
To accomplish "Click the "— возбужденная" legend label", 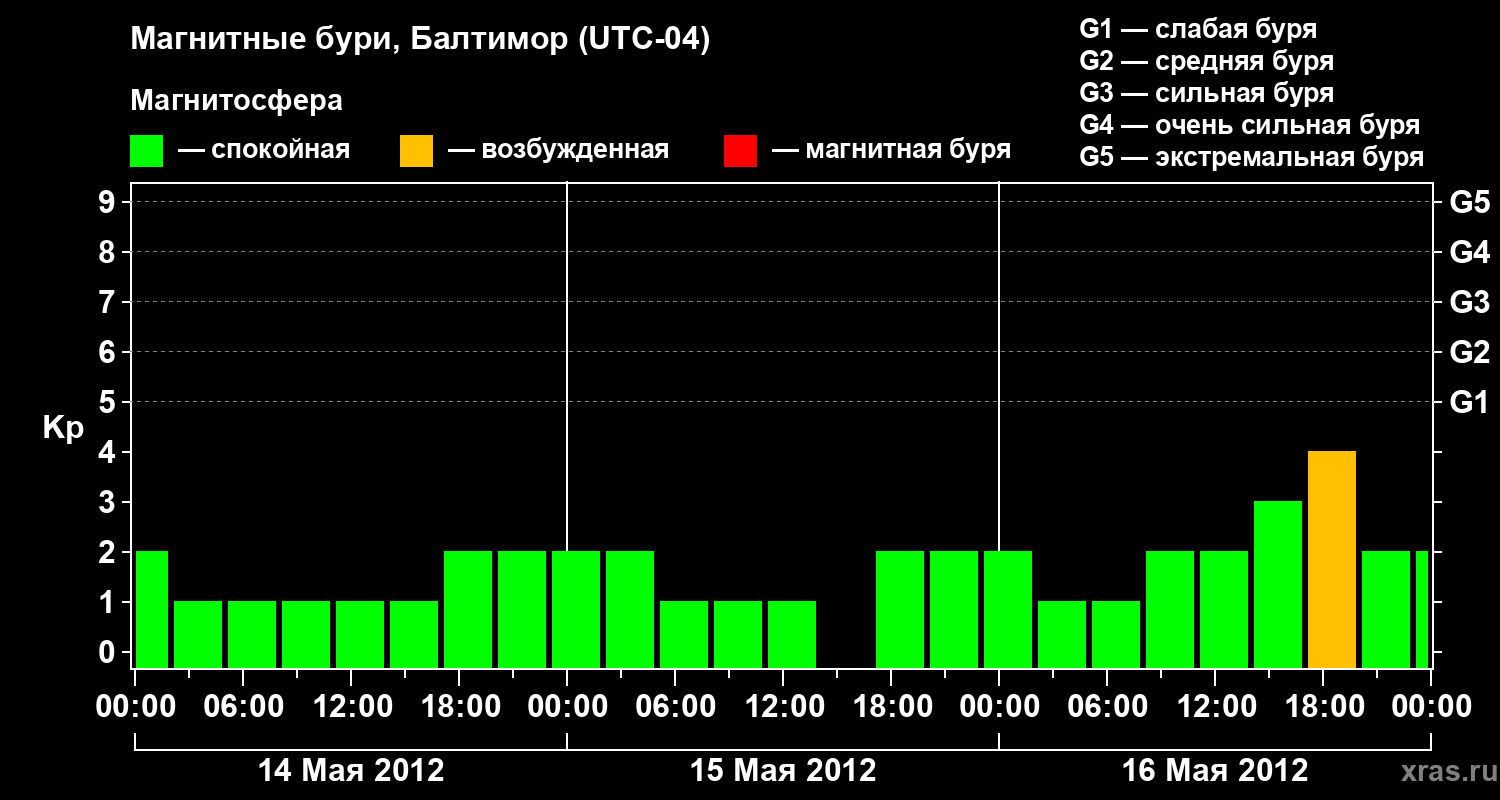I will pyautogui.click(x=558, y=151).
